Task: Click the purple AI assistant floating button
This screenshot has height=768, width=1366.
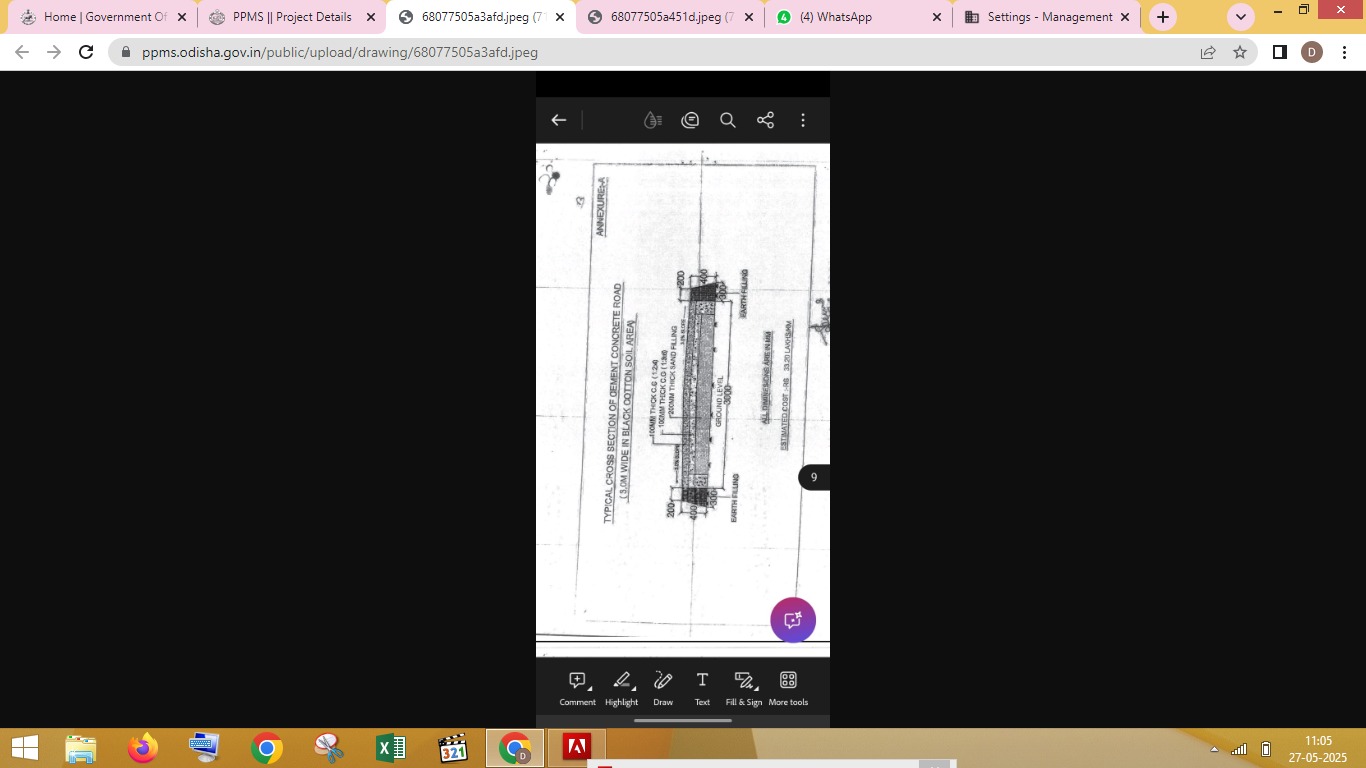Action: pyautogui.click(x=793, y=620)
